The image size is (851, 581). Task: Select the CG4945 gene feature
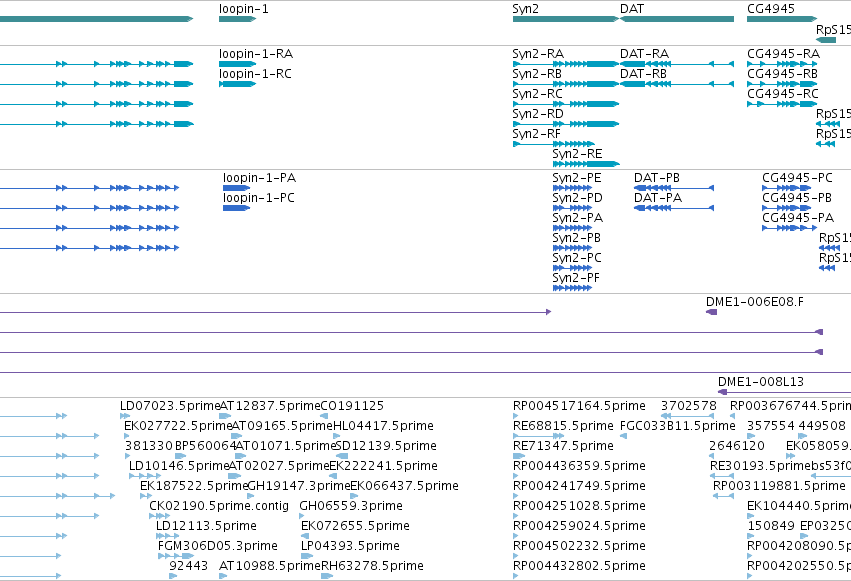click(782, 19)
